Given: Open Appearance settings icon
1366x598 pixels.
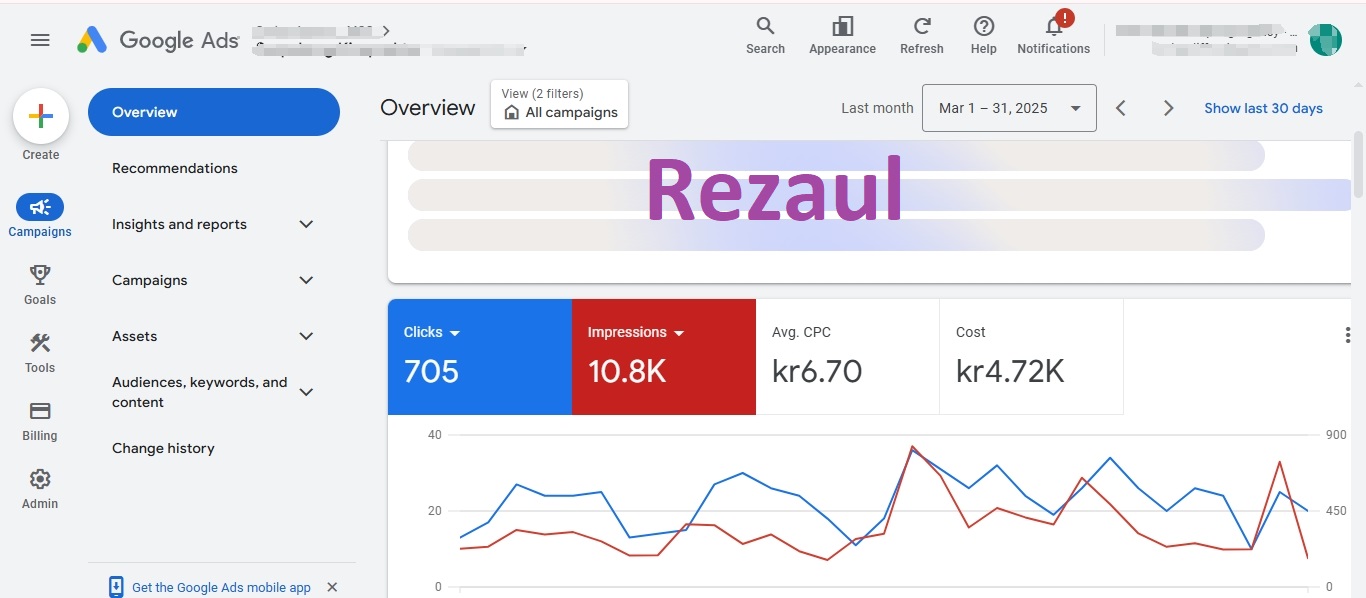Looking at the screenshot, I should (842, 27).
